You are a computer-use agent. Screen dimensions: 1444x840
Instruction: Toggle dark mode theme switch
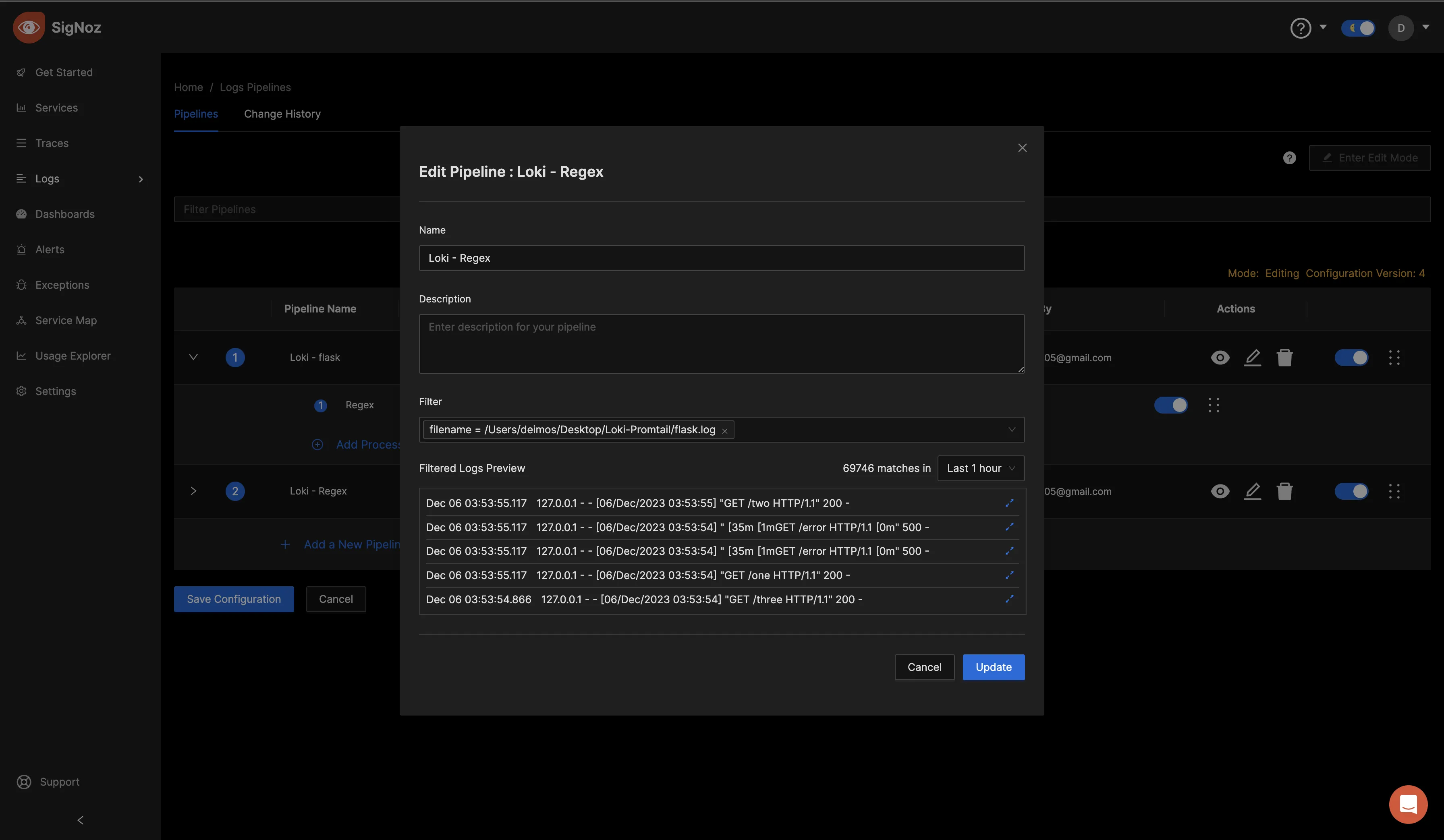point(1357,27)
